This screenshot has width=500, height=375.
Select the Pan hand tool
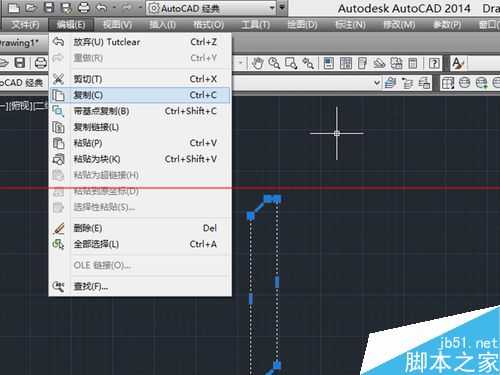coord(258,63)
